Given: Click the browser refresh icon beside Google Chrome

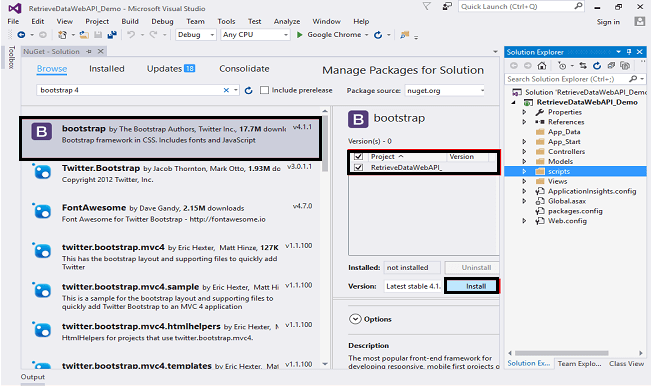Looking at the screenshot, I should click(378, 35).
